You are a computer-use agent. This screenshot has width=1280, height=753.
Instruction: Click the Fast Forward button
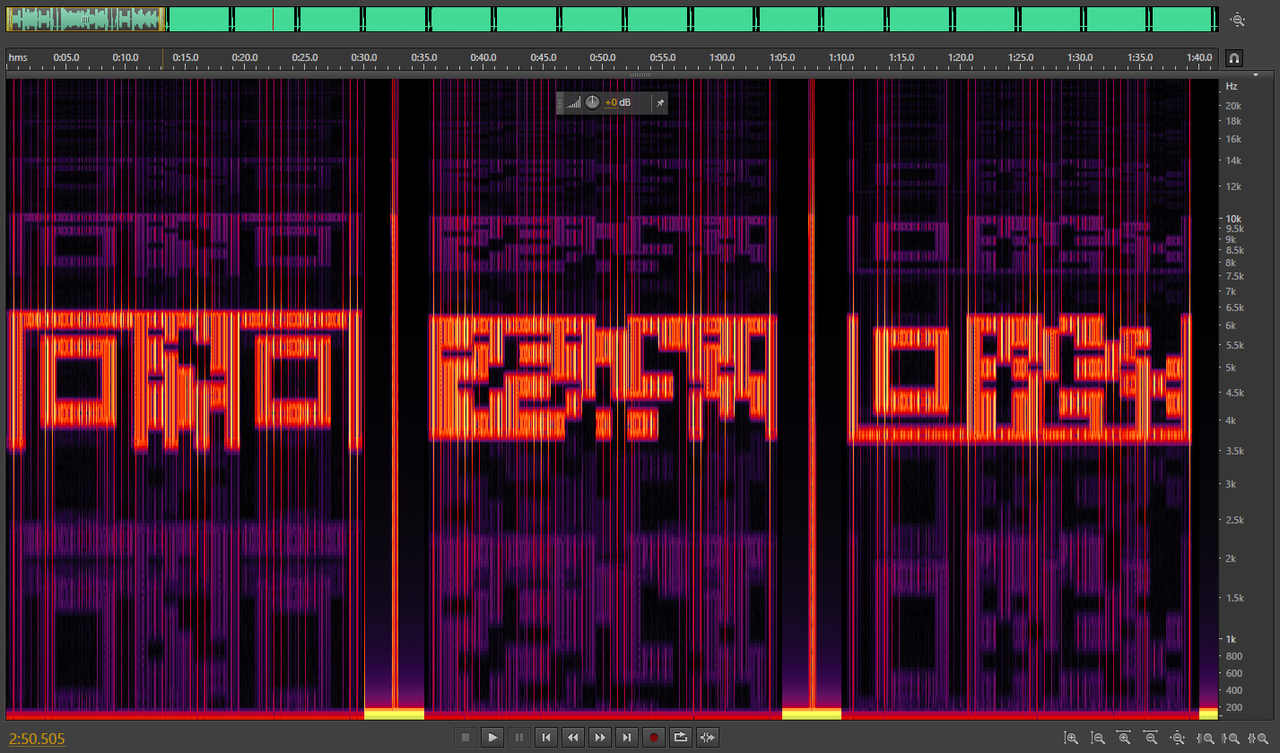tap(600, 738)
